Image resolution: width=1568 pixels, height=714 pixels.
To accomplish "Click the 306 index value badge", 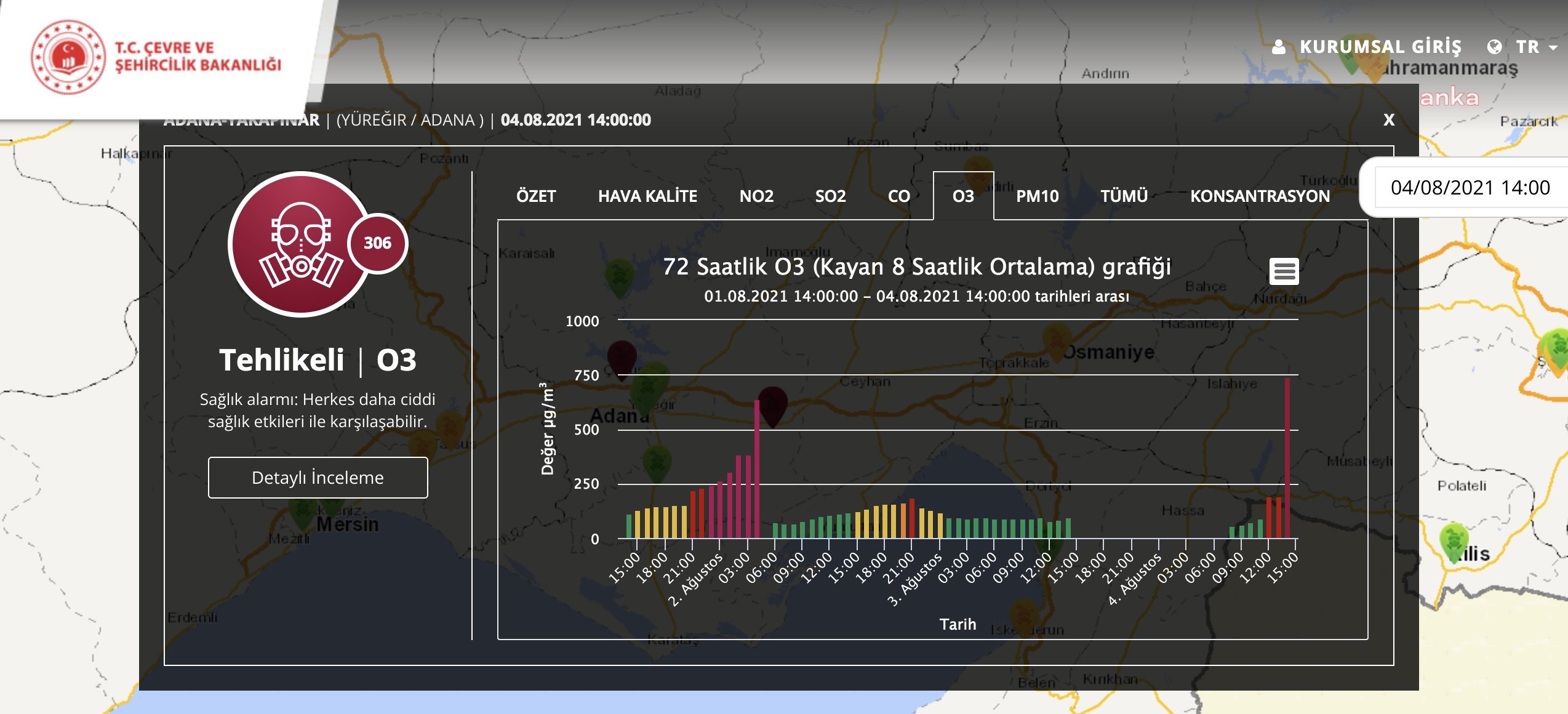I will coord(377,243).
